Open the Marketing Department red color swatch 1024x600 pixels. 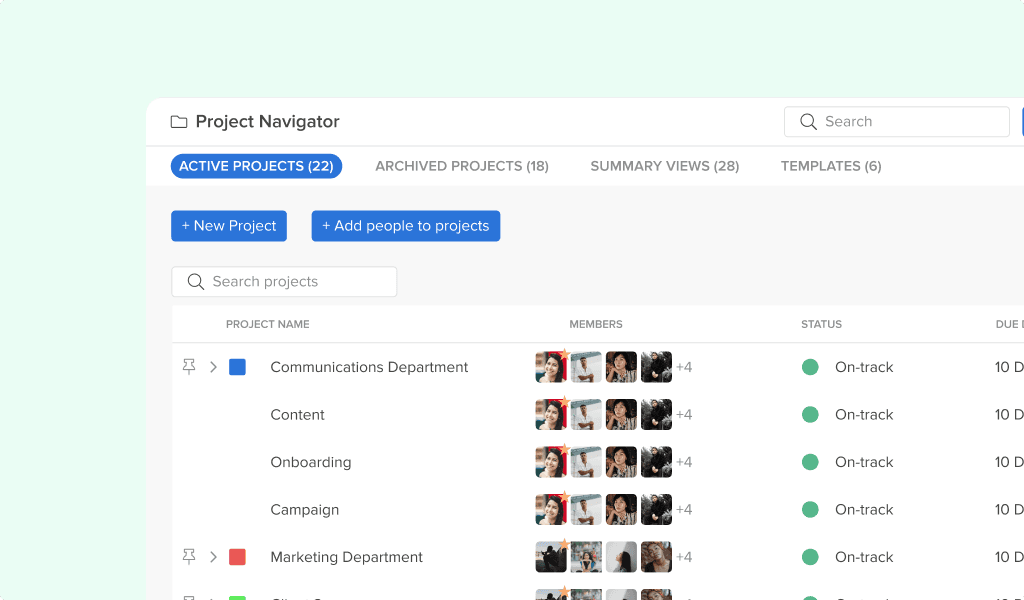(238, 557)
